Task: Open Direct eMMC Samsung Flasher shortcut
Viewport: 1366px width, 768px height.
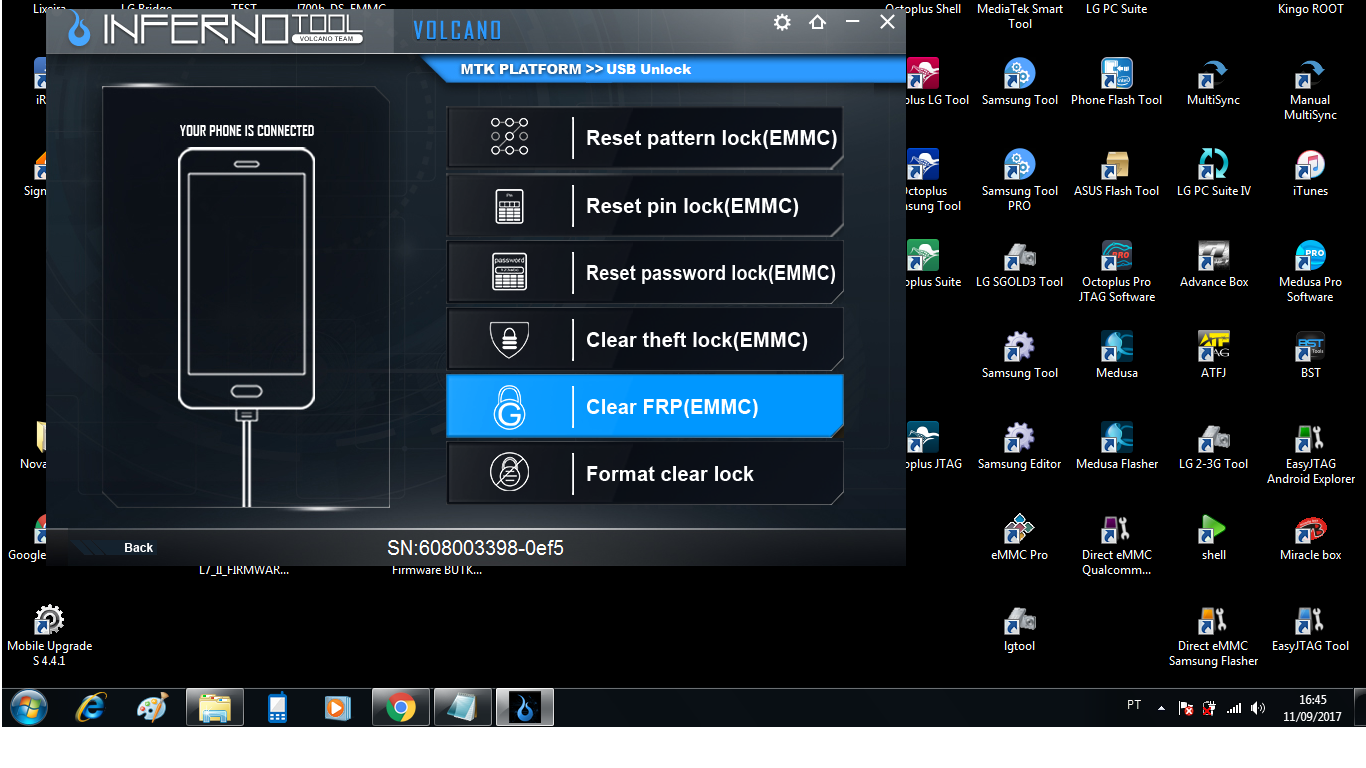Action: click(x=1213, y=635)
